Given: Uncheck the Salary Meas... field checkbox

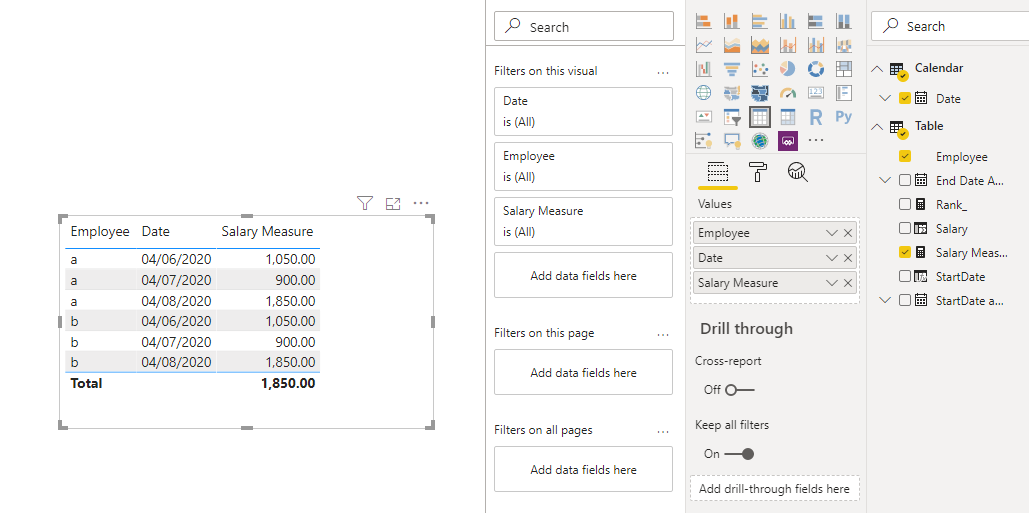Looking at the screenshot, I should 905,252.
